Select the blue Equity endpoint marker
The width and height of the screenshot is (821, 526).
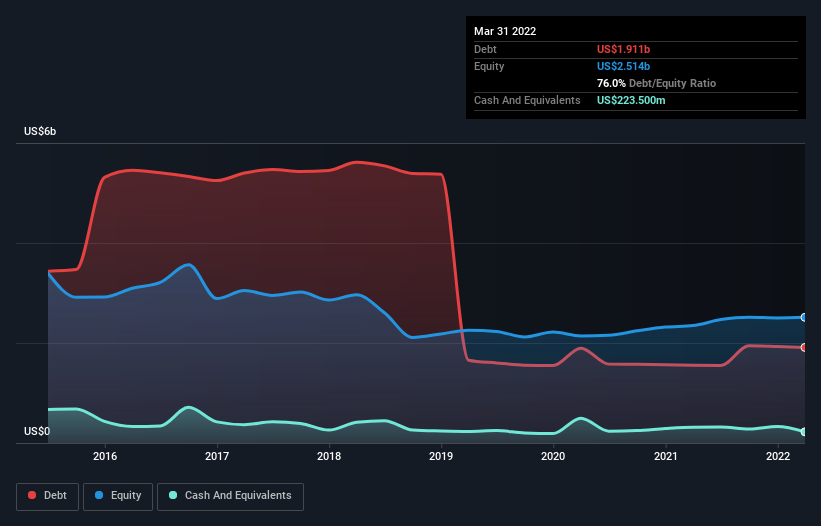pyautogui.click(x=804, y=317)
